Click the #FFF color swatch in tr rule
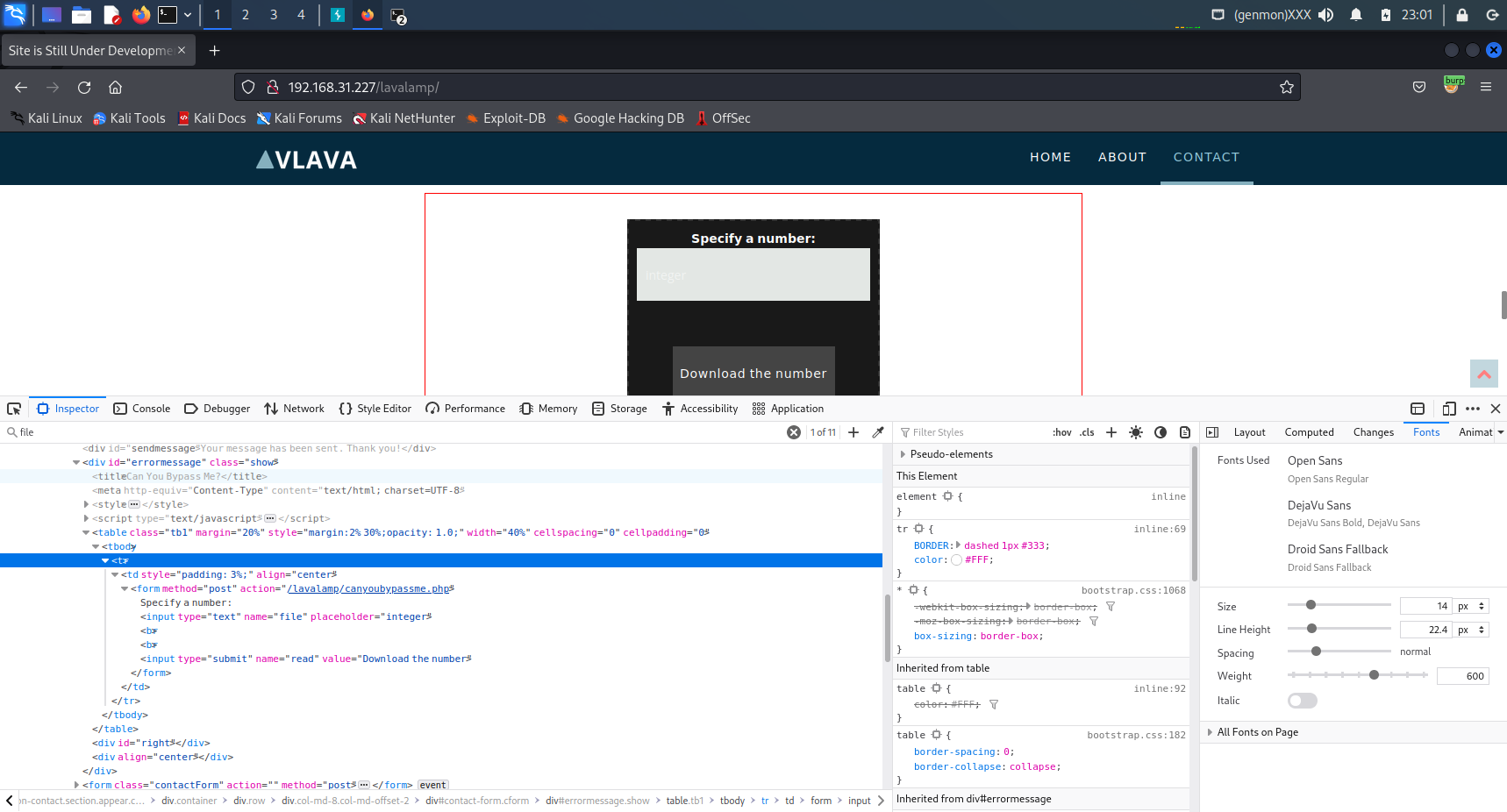Image resolution: width=1507 pixels, height=812 pixels. tap(957, 560)
